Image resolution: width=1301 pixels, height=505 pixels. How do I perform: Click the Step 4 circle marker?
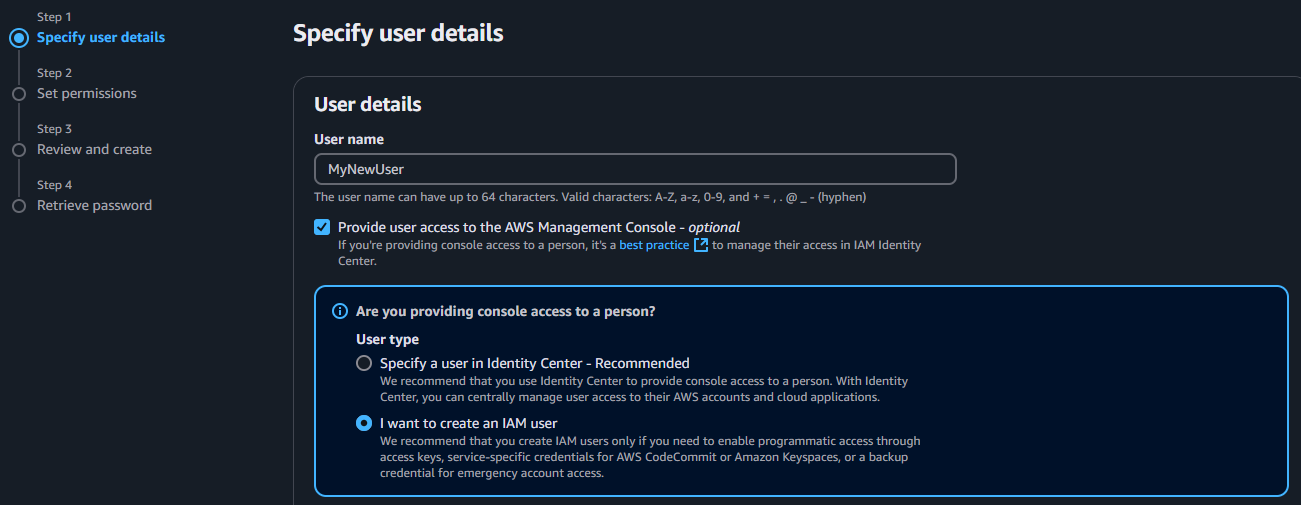(18, 206)
